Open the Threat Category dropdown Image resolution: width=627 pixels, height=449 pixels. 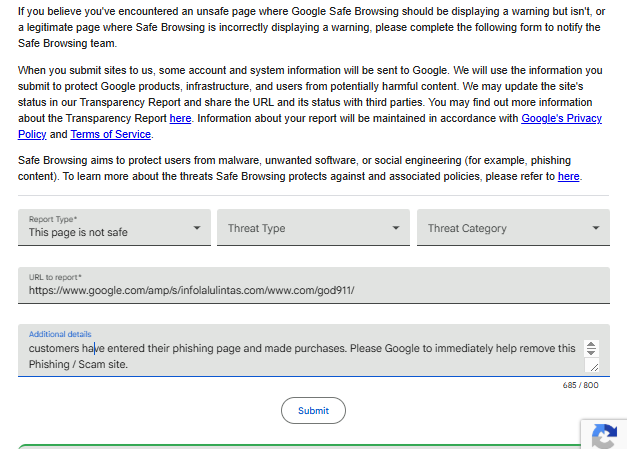pyautogui.click(x=513, y=228)
